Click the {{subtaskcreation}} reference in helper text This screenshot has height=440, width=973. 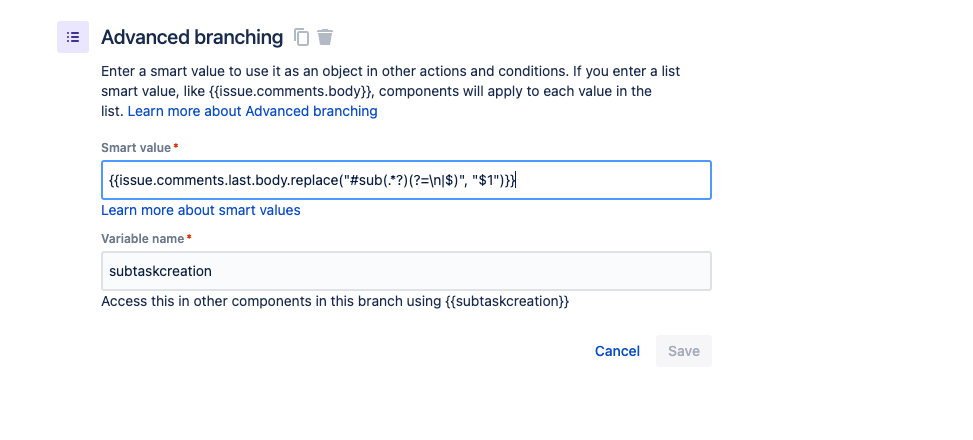(x=507, y=302)
